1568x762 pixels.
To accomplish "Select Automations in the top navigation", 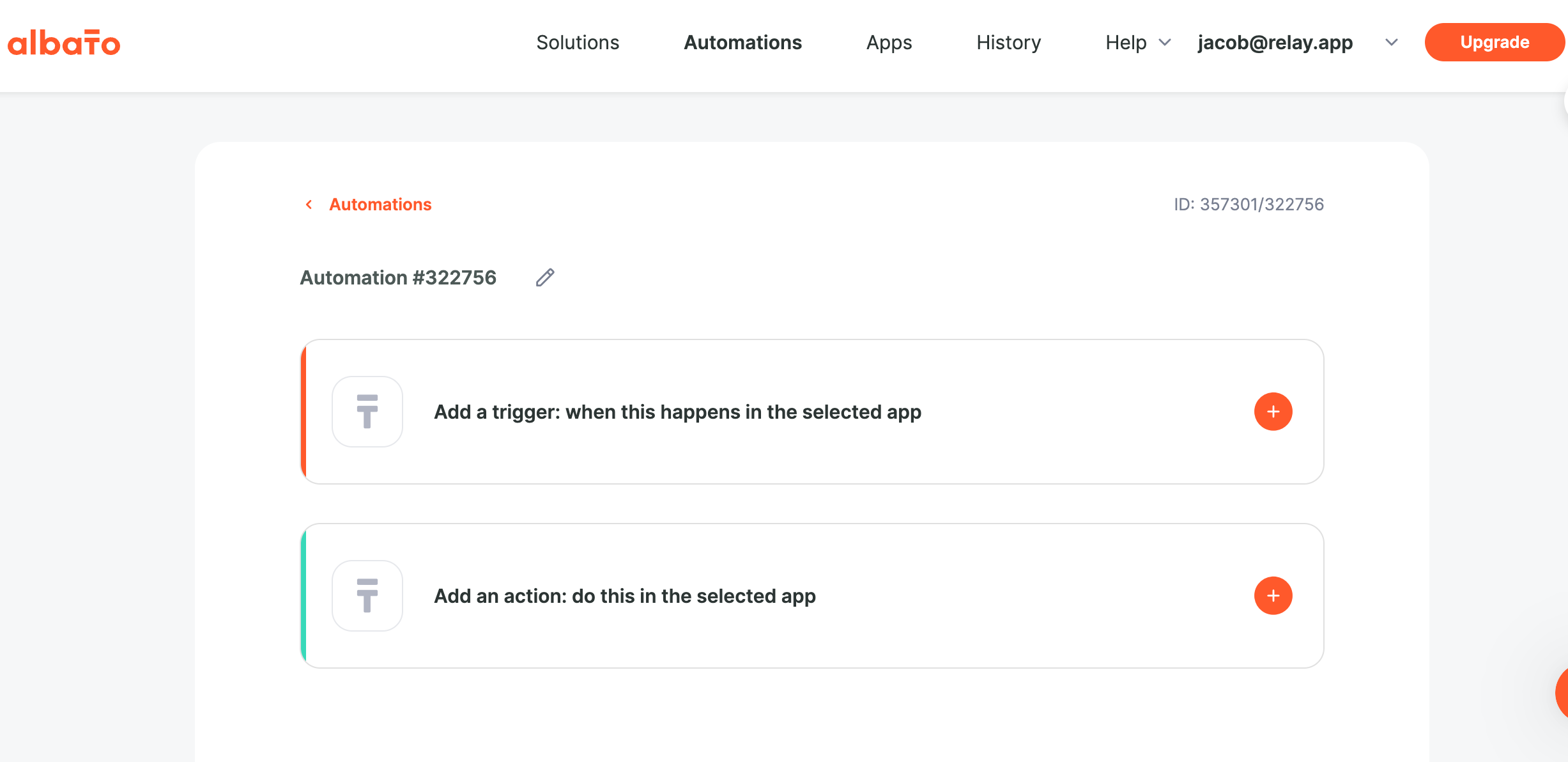I will pyautogui.click(x=742, y=43).
